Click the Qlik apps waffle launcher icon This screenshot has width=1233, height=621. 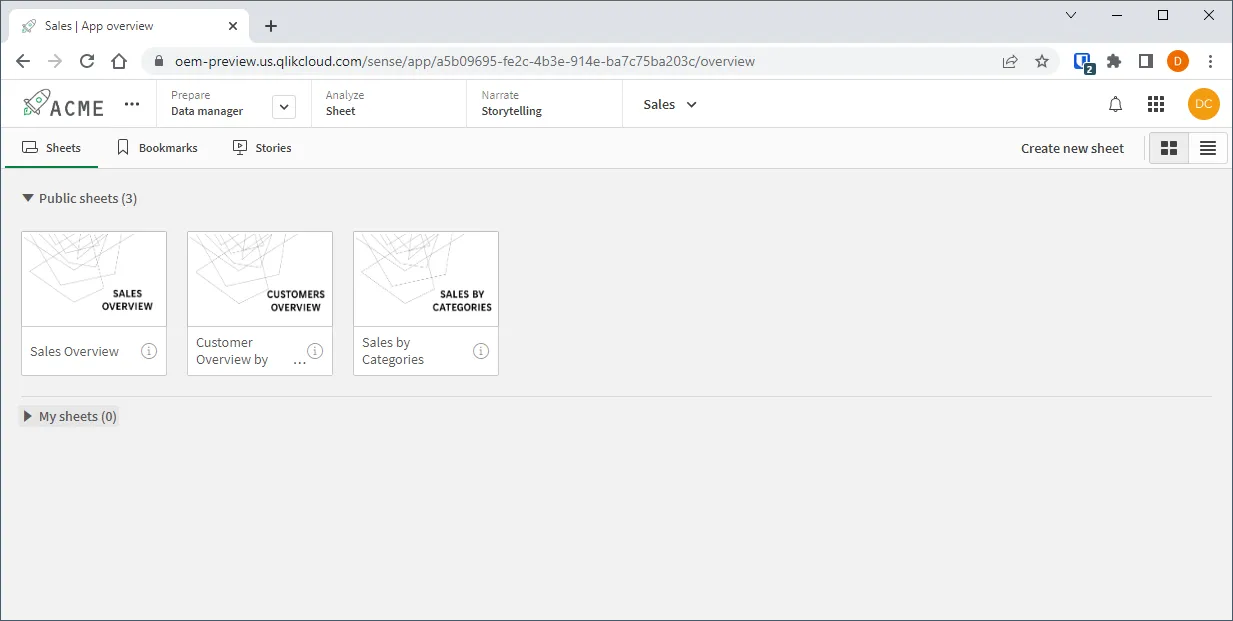click(1156, 103)
